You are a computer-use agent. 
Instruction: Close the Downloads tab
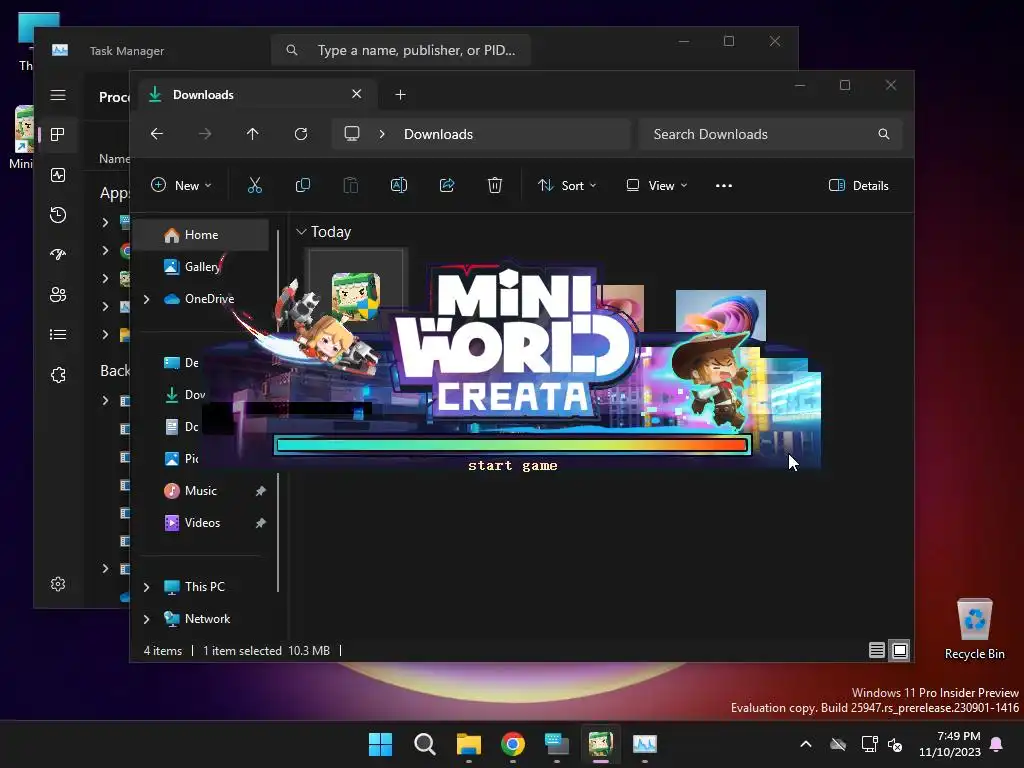(x=357, y=94)
